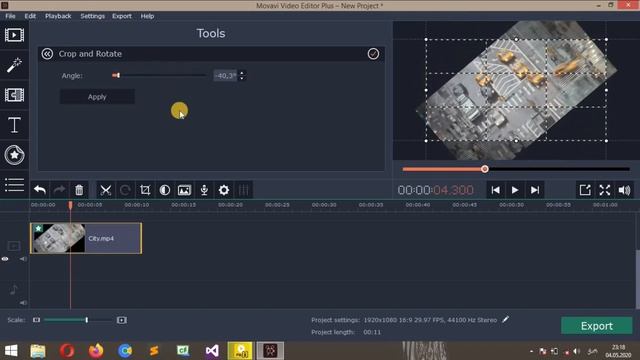The height and width of the screenshot is (360, 640).
Task: Click the preview seek bar handle
Action: click(x=484, y=169)
